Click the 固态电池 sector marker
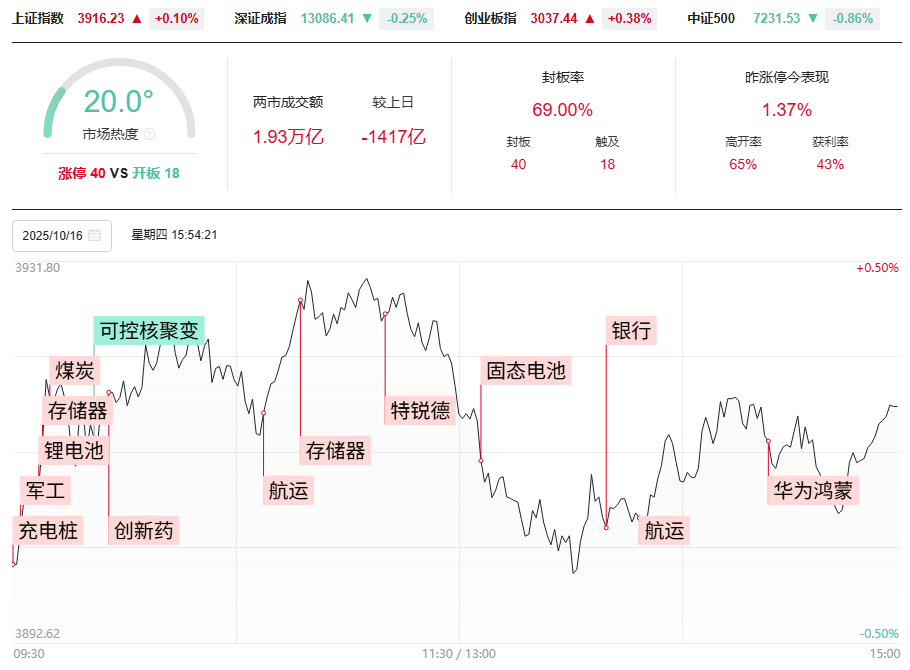 pyautogui.click(x=526, y=371)
